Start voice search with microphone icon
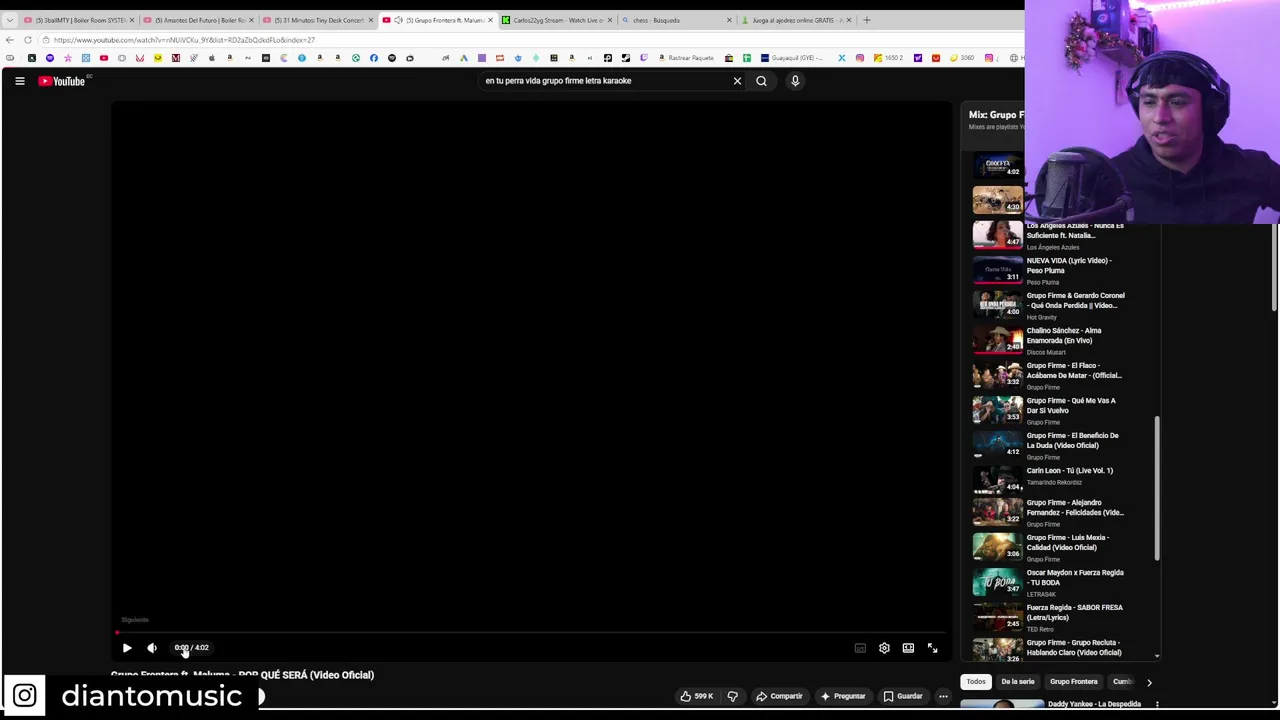1280x720 pixels. [x=795, y=81]
